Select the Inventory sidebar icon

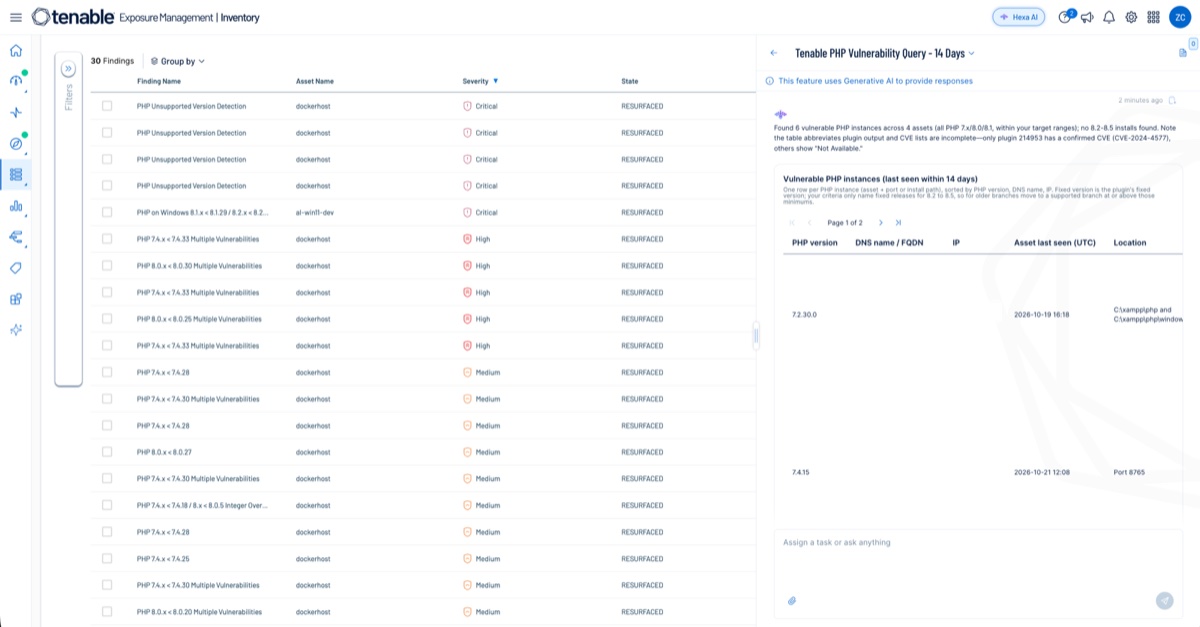coord(15,174)
